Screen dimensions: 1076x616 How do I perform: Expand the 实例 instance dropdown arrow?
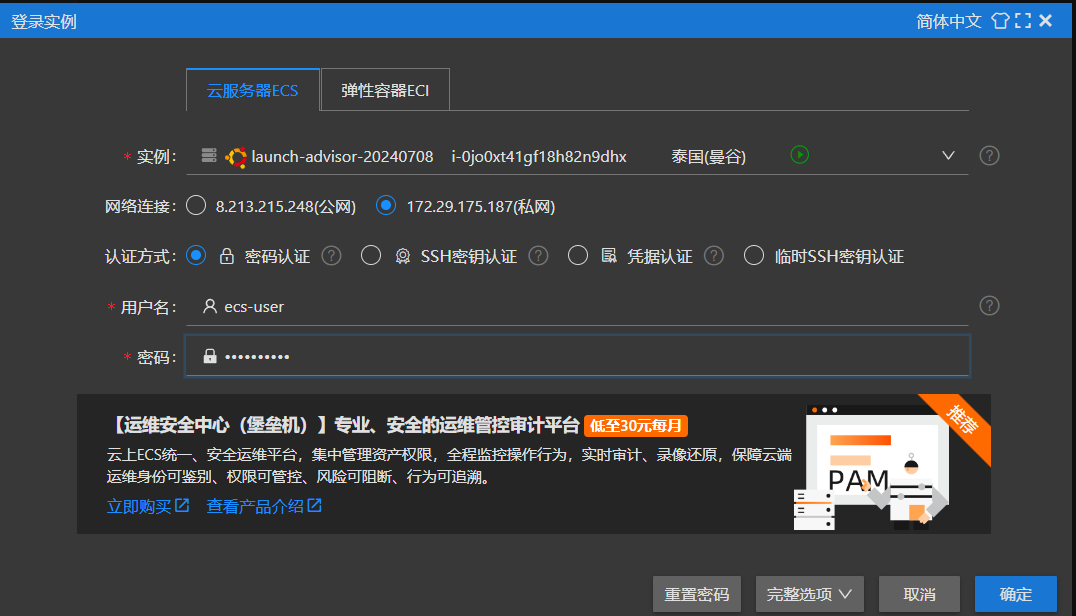[948, 156]
